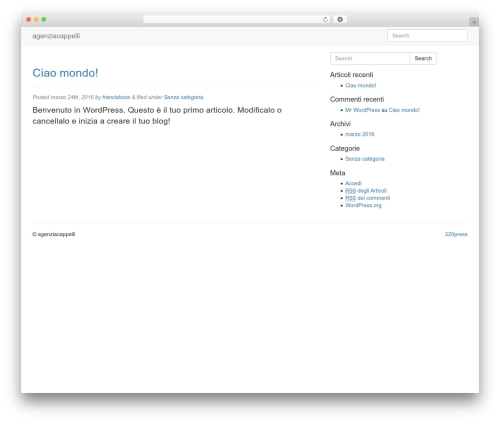This screenshot has width=500, height=423.
Task: Open a new tab with plus button
Action: point(474,22)
